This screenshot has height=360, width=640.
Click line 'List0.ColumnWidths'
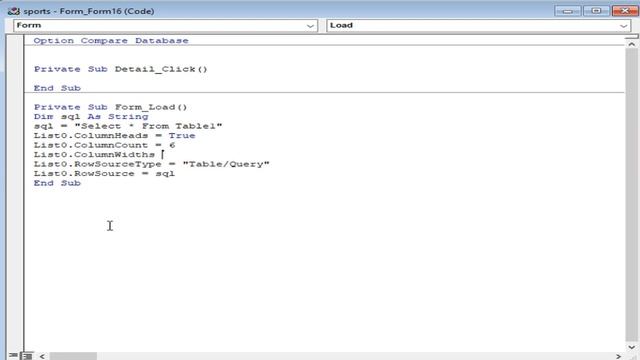pos(94,155)
